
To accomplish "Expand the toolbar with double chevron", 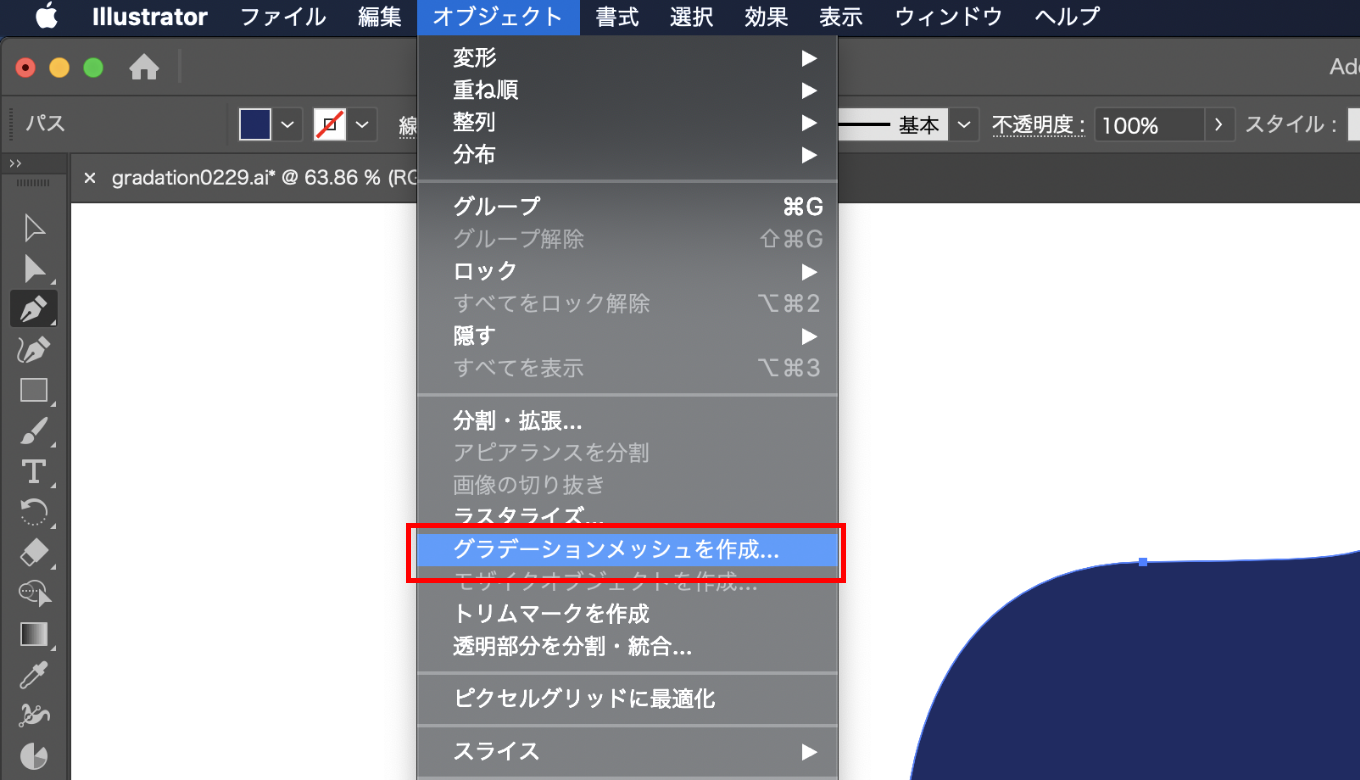I will [x=15, y=163].
